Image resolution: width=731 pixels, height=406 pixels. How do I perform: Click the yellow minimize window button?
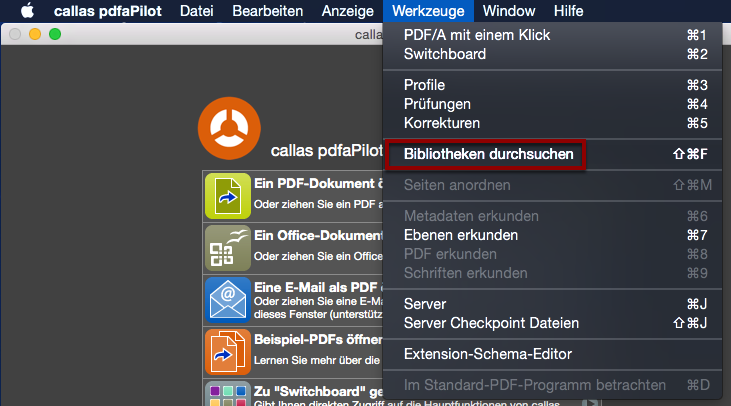(x=35, y=34)
